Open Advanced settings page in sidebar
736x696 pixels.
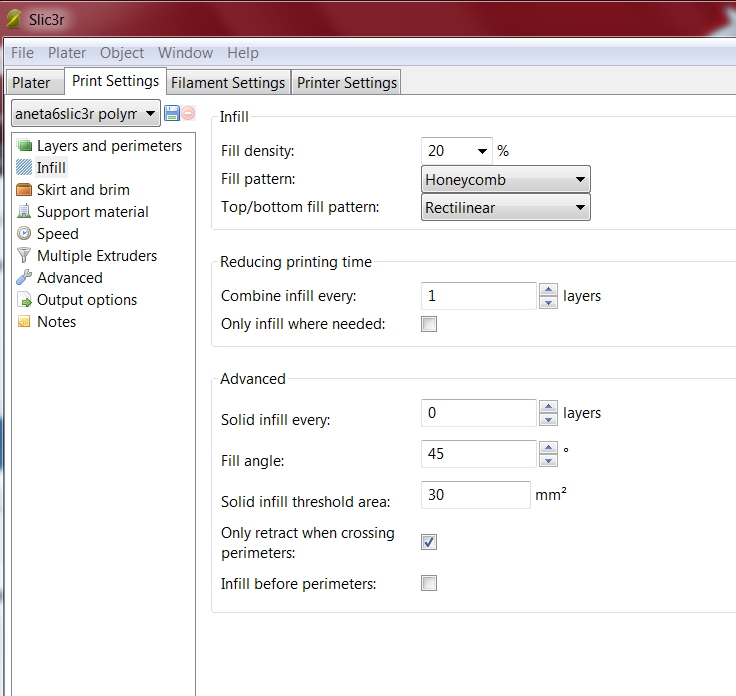pos(69,278)
